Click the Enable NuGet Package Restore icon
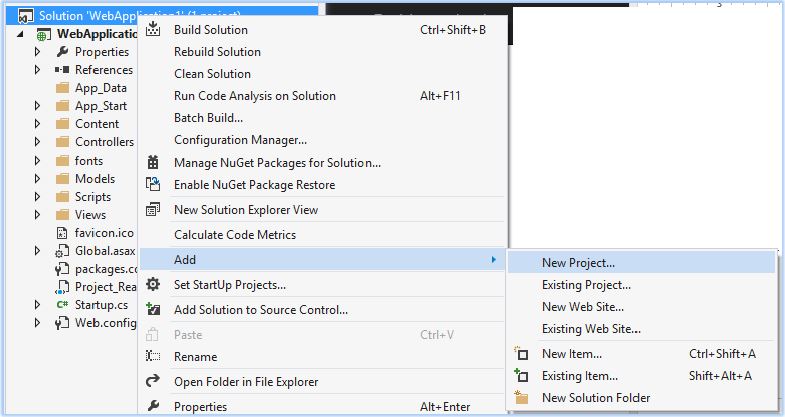This screenshot has width=785, height=417. 153,184
